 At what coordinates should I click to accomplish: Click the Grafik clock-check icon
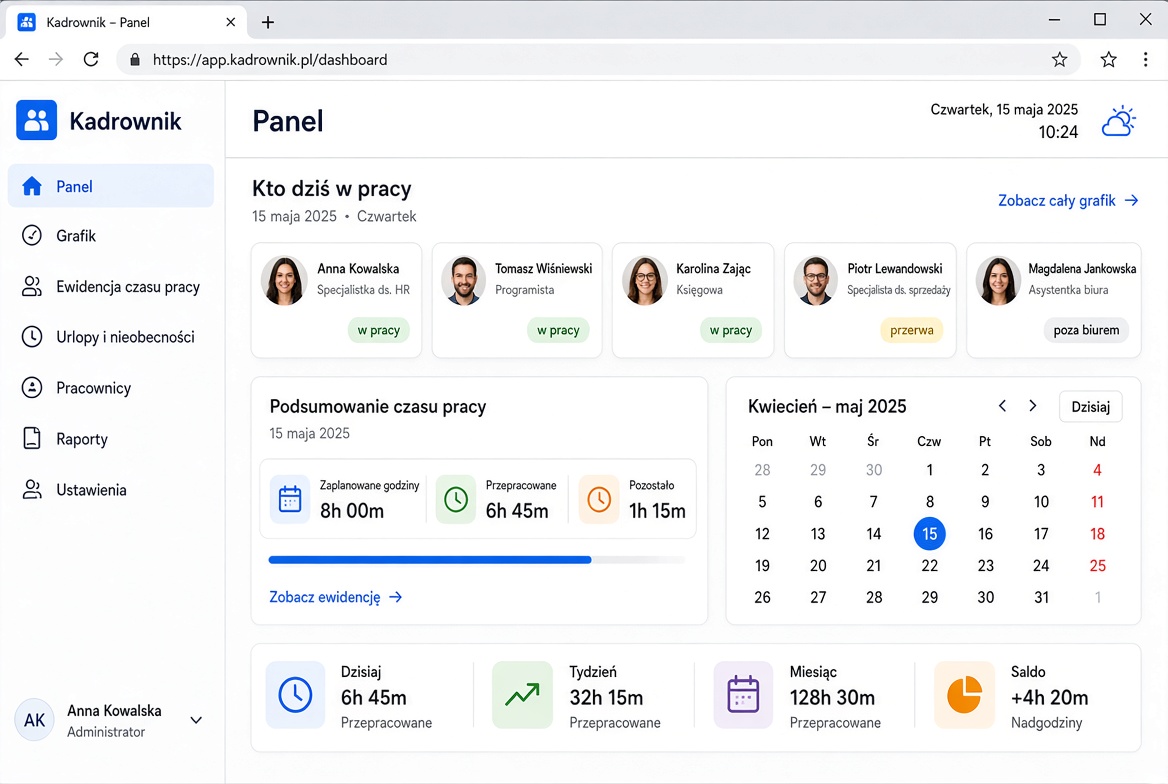32,235
